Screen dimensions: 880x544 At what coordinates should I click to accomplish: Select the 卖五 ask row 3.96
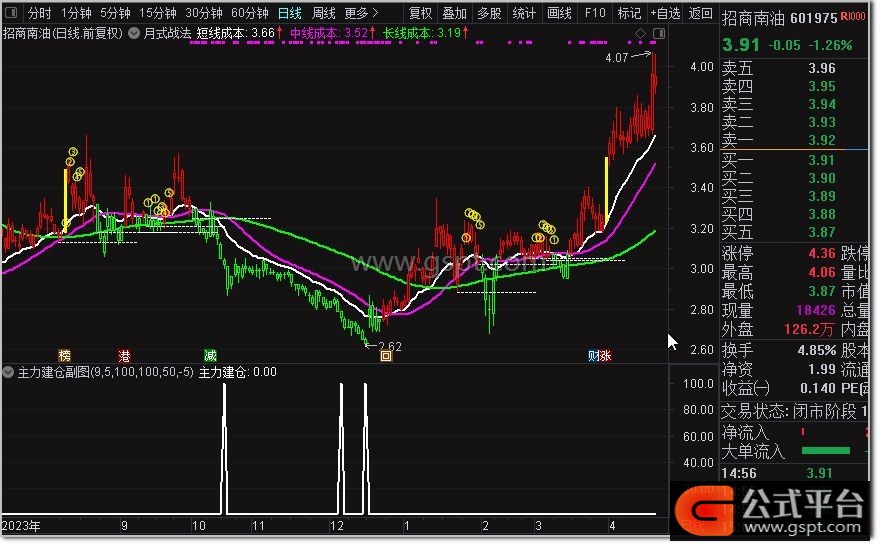tap(794, 68)
